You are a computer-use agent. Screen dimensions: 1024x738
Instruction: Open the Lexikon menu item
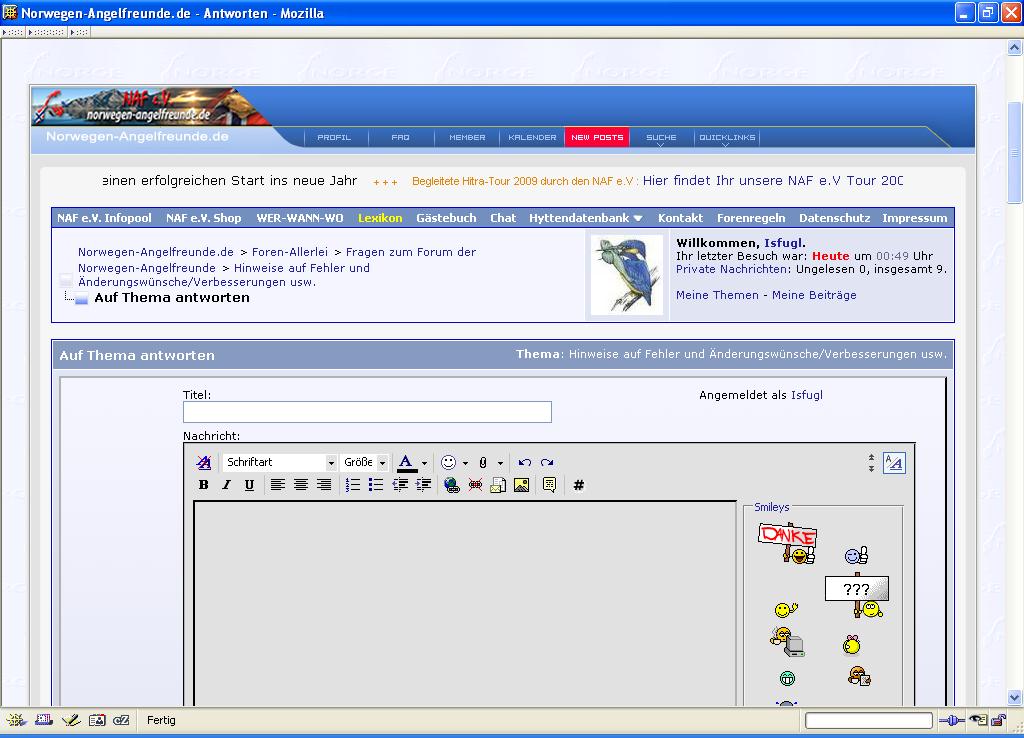(380, 218)
